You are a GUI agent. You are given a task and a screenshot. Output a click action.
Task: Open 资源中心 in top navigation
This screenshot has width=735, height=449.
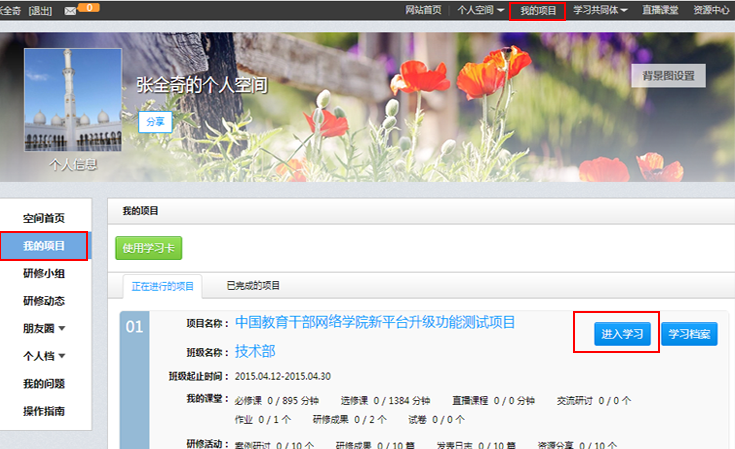(712, 10)
